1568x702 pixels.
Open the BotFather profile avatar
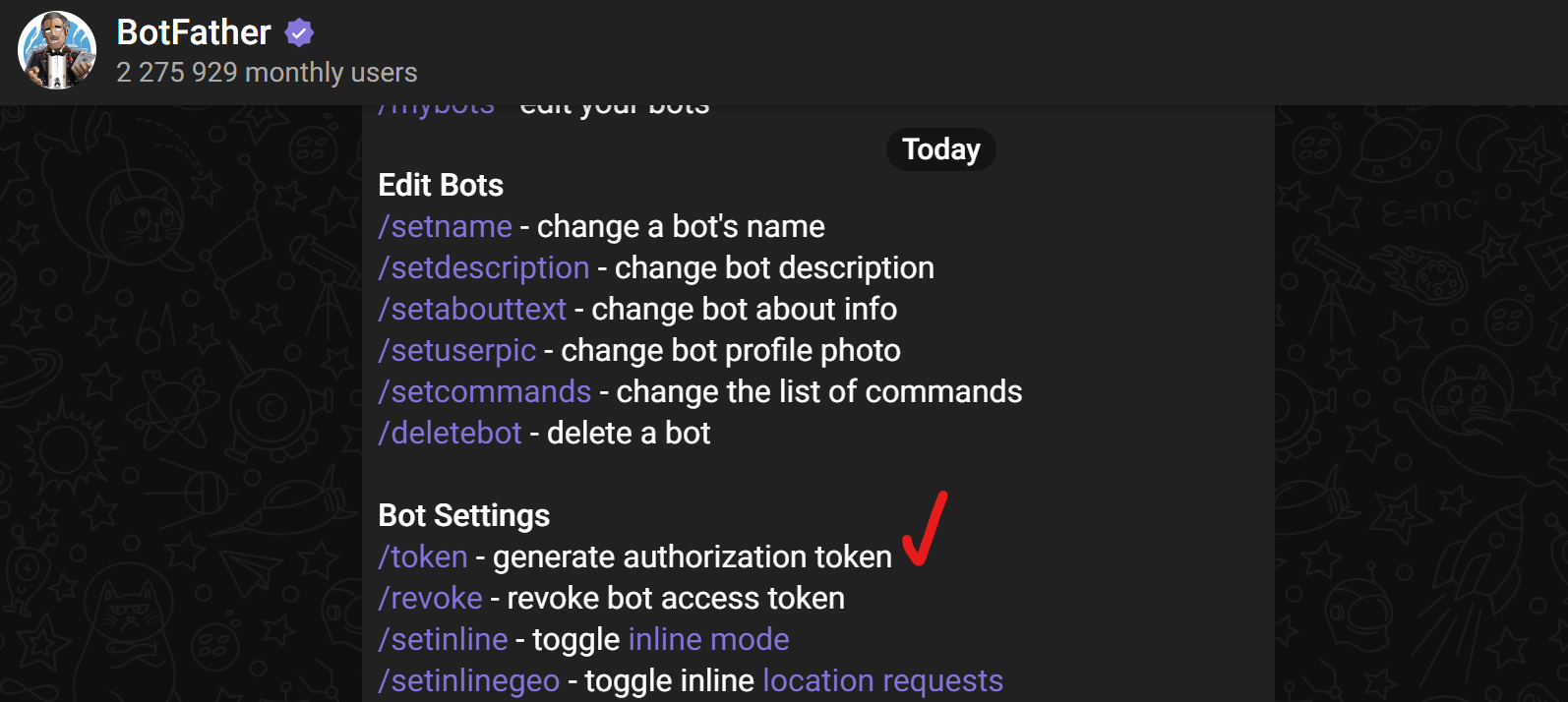(57, 50)
